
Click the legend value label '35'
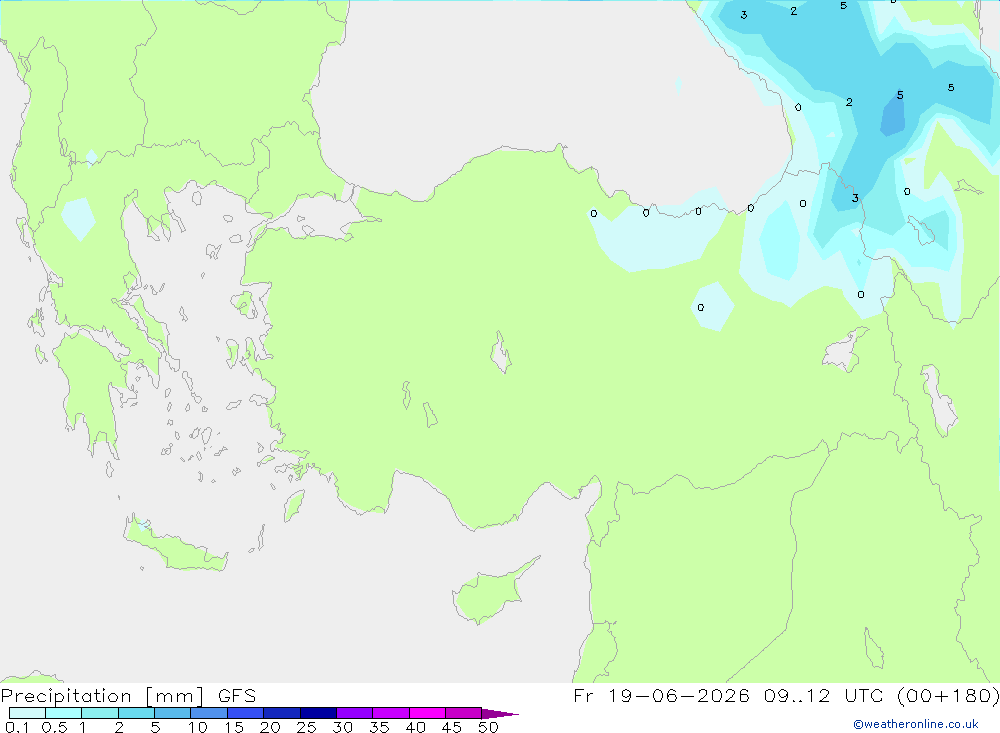click(379, 727)
